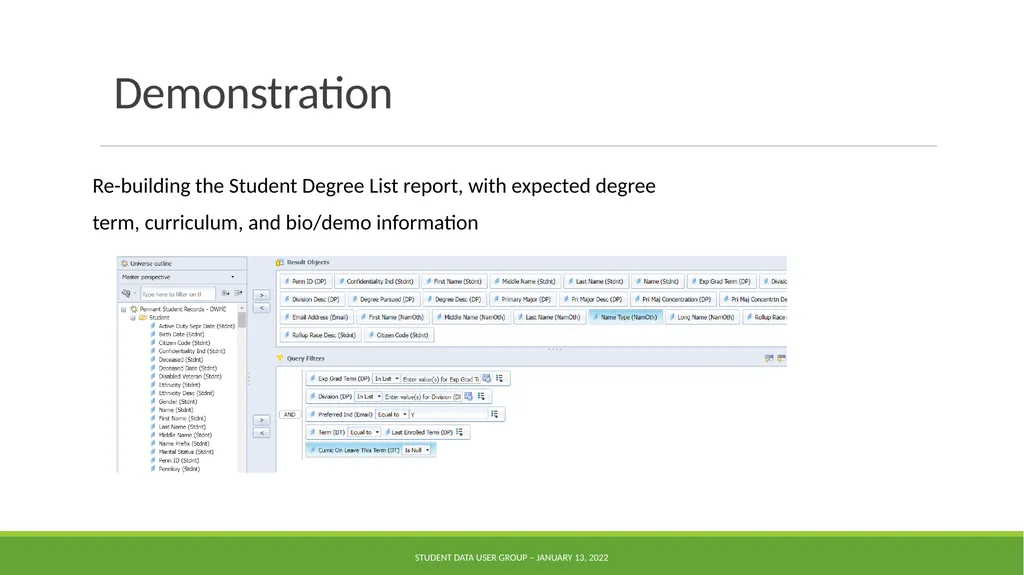Viewport: 1024px width, 575px height.
Task: Click the Universe outline header icon
Action: (x=125, y=263)
